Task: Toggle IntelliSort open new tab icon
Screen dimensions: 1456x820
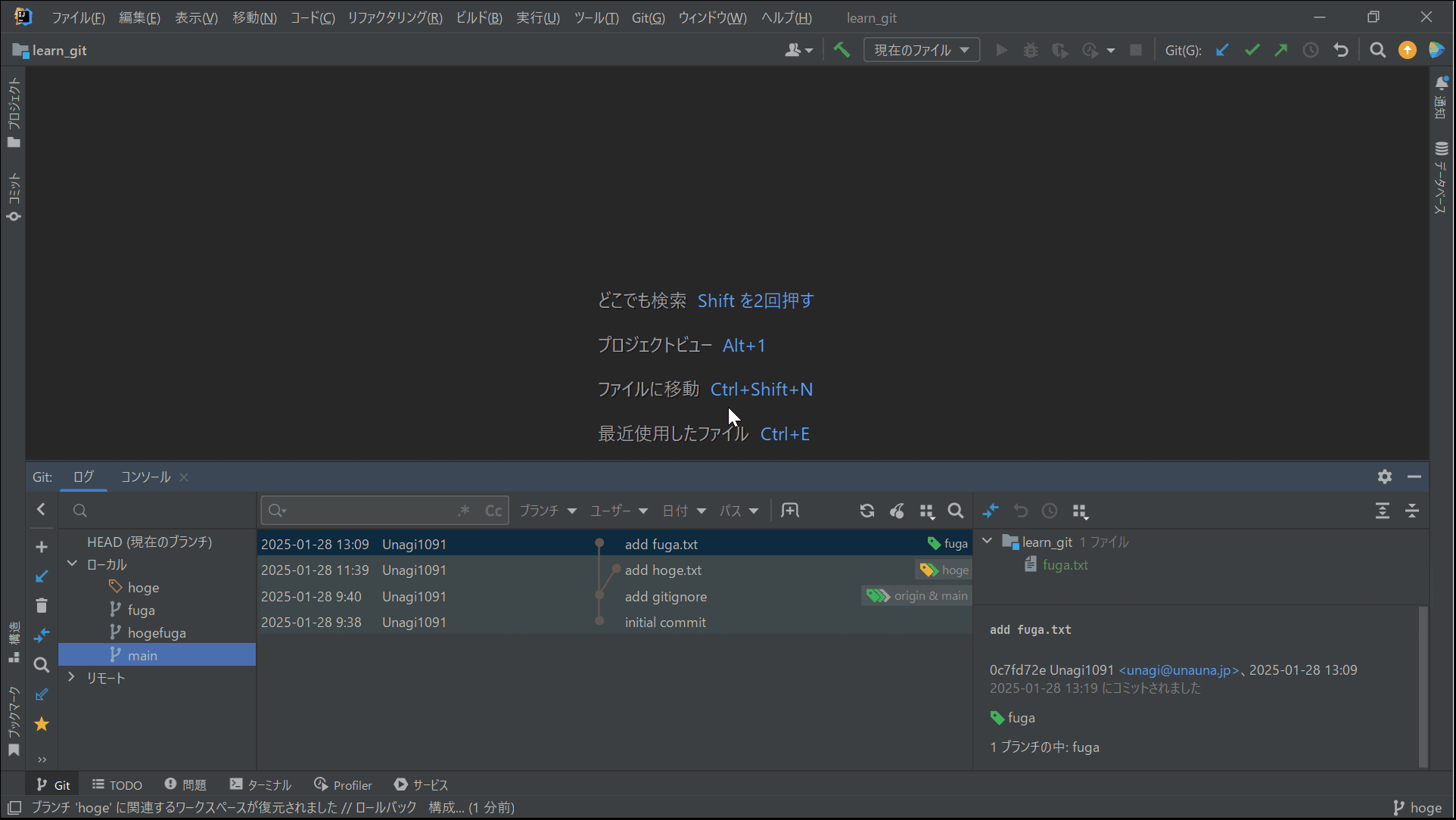Action: click(x=790, y=511)
